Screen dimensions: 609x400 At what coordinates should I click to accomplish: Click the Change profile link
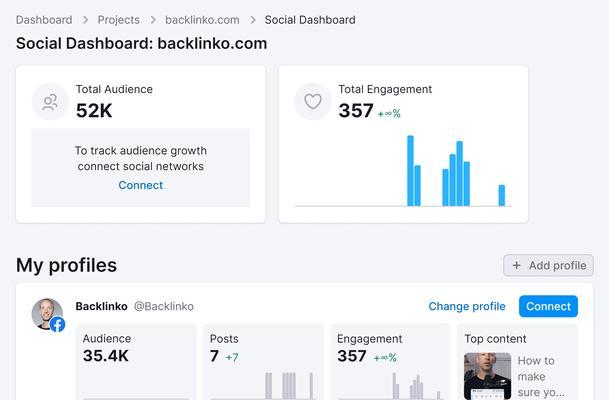coord(467,306)
